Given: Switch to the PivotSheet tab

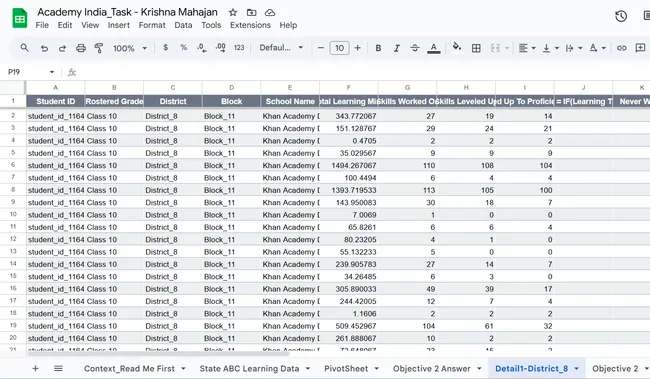Looking at the screenshot, I should [346, 369].
